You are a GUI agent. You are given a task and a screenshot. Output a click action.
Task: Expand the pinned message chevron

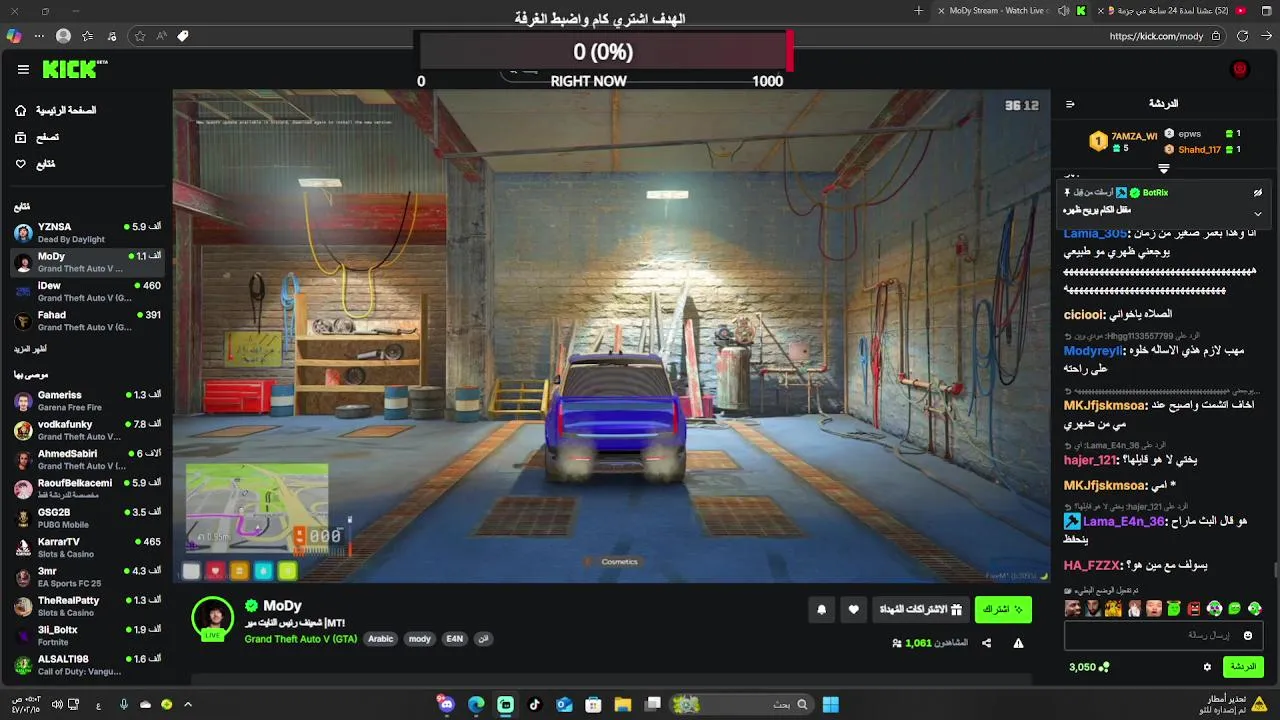pyautogui.click(x=1258, y=213)
